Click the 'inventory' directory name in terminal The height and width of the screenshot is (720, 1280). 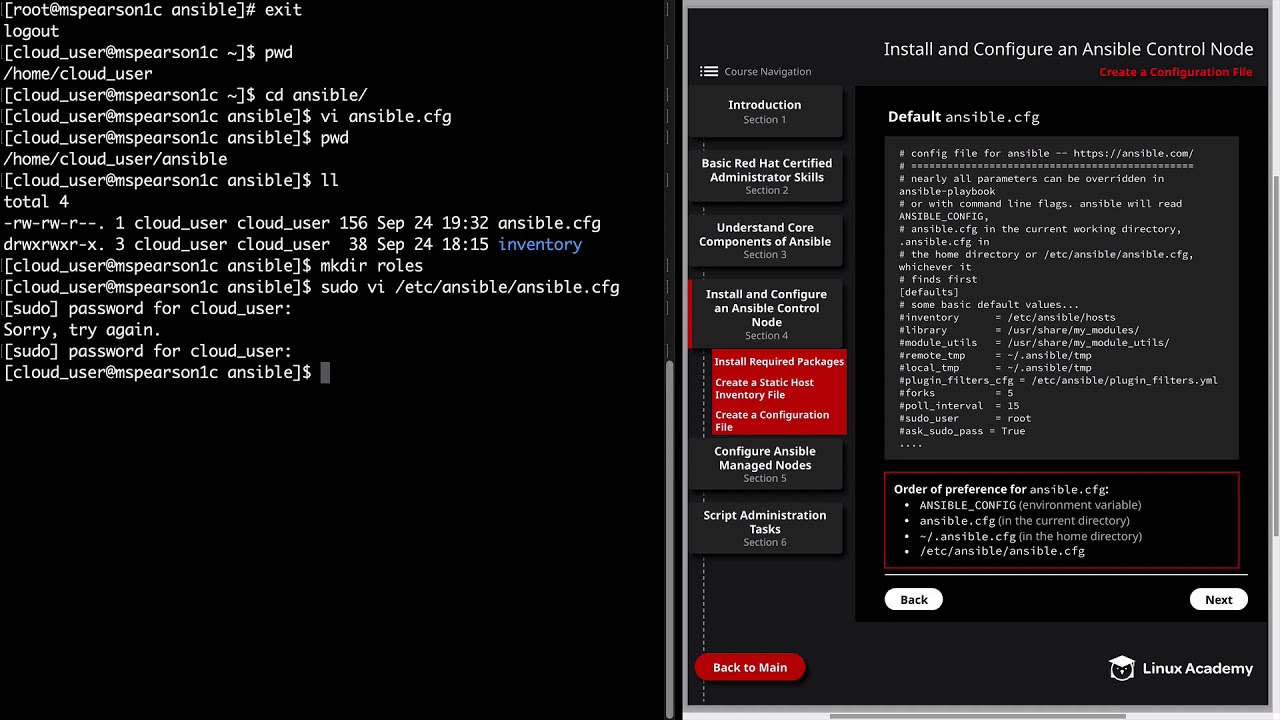pyautogui.click(x=540, y=245)
